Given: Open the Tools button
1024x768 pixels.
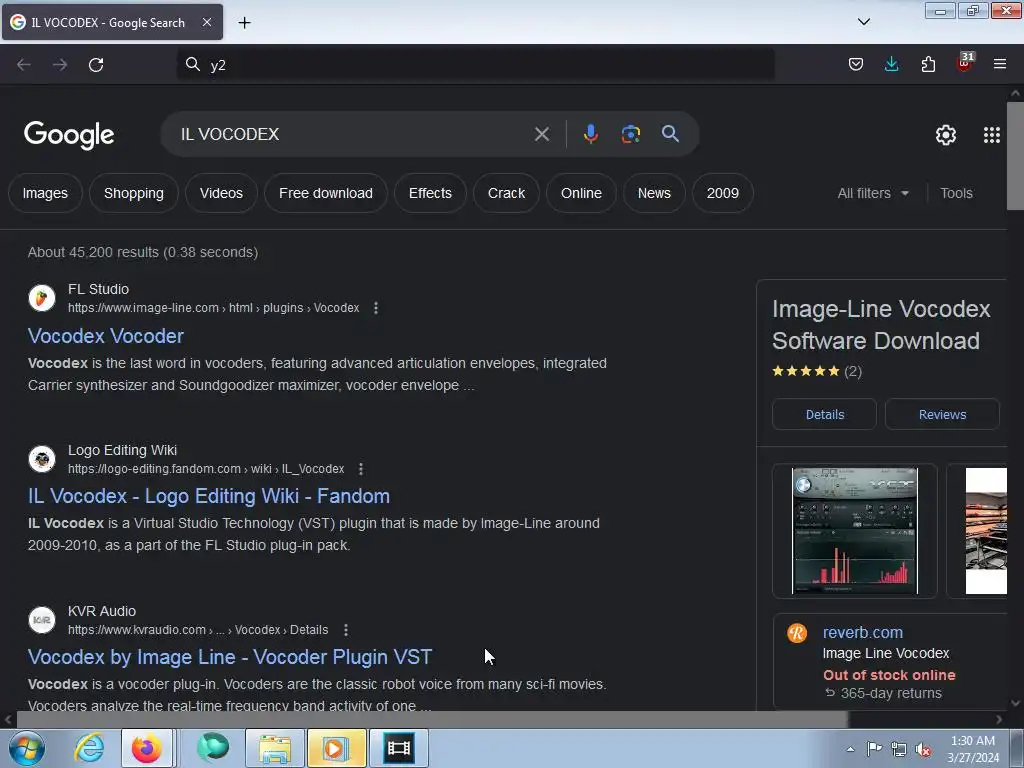Looking at the screenshot, I should (956, 193).
